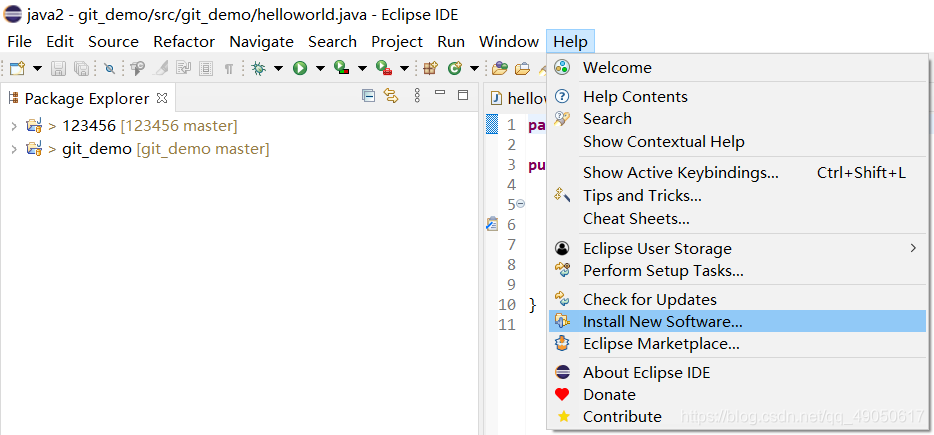Click the Debug bug icon
Screen dimensions: 934x435
259,69
